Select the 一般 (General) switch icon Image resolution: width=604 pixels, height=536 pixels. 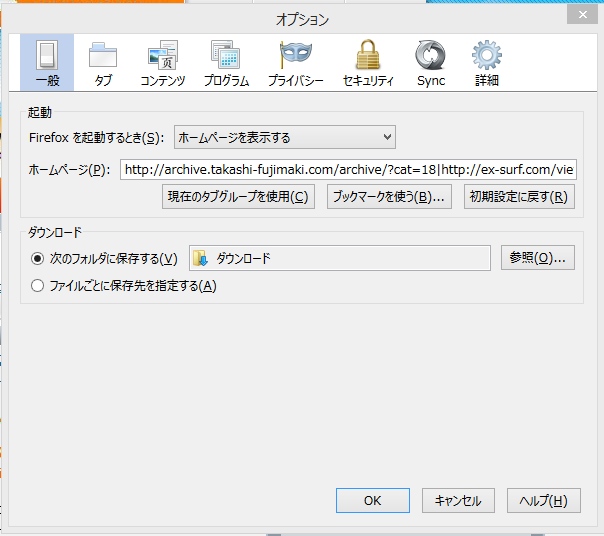47,55
